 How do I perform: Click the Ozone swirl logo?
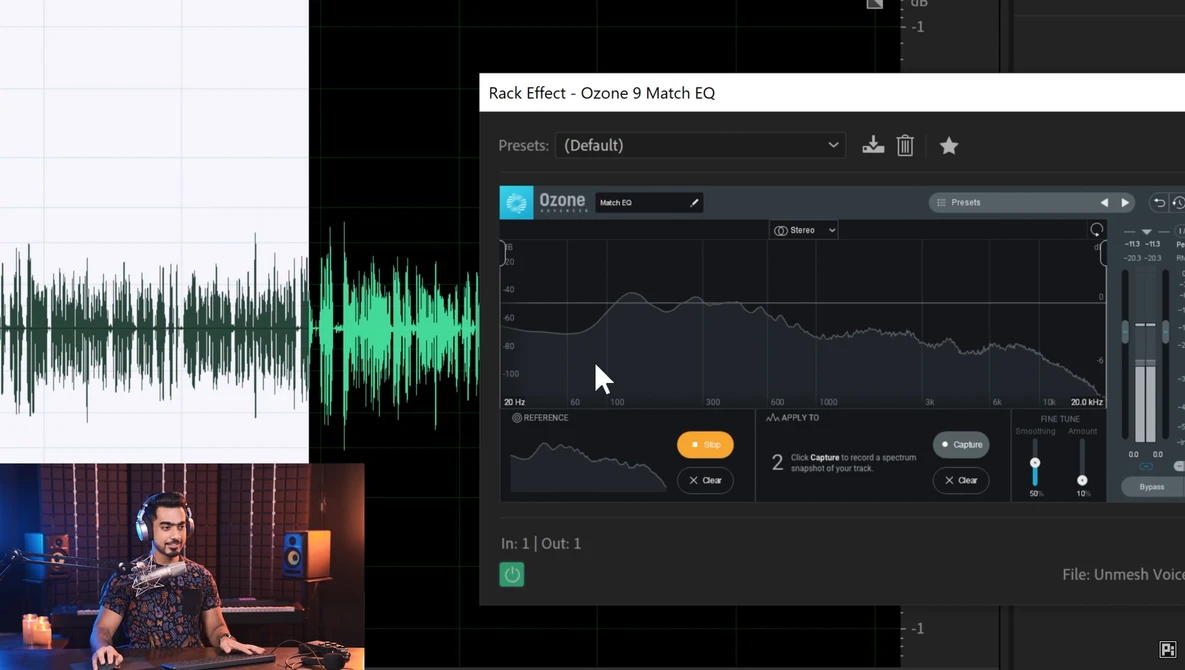[x=517, y=202]
